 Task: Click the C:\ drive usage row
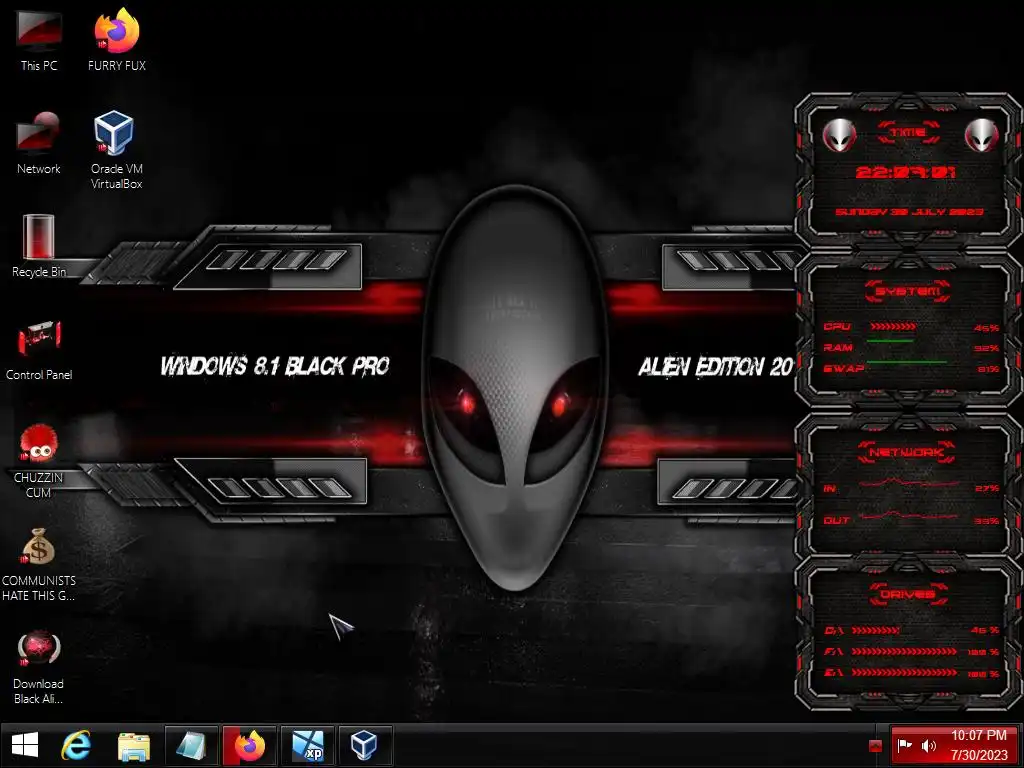tap(911, 630)
